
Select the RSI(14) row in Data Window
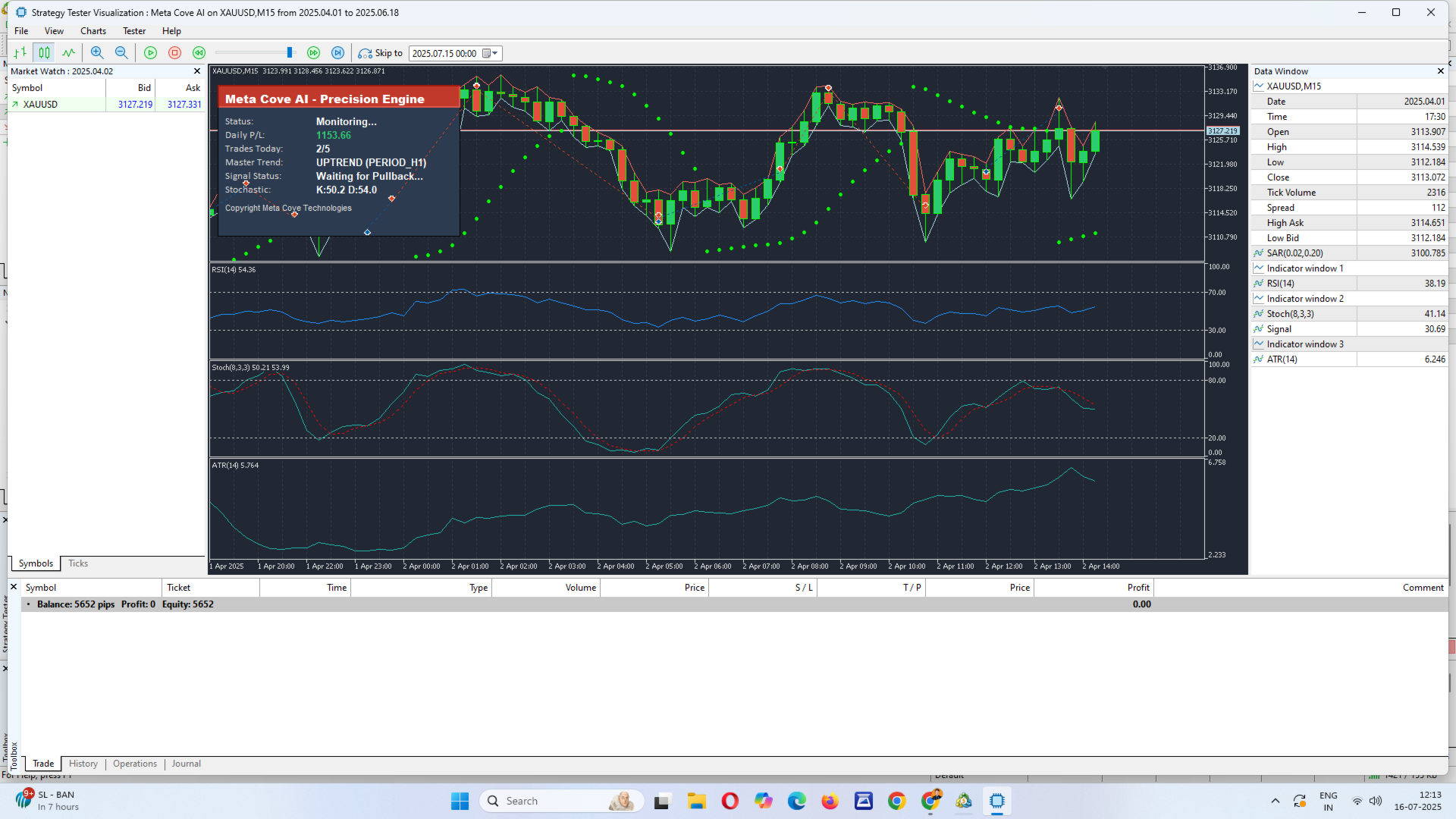click(1350, 284)
